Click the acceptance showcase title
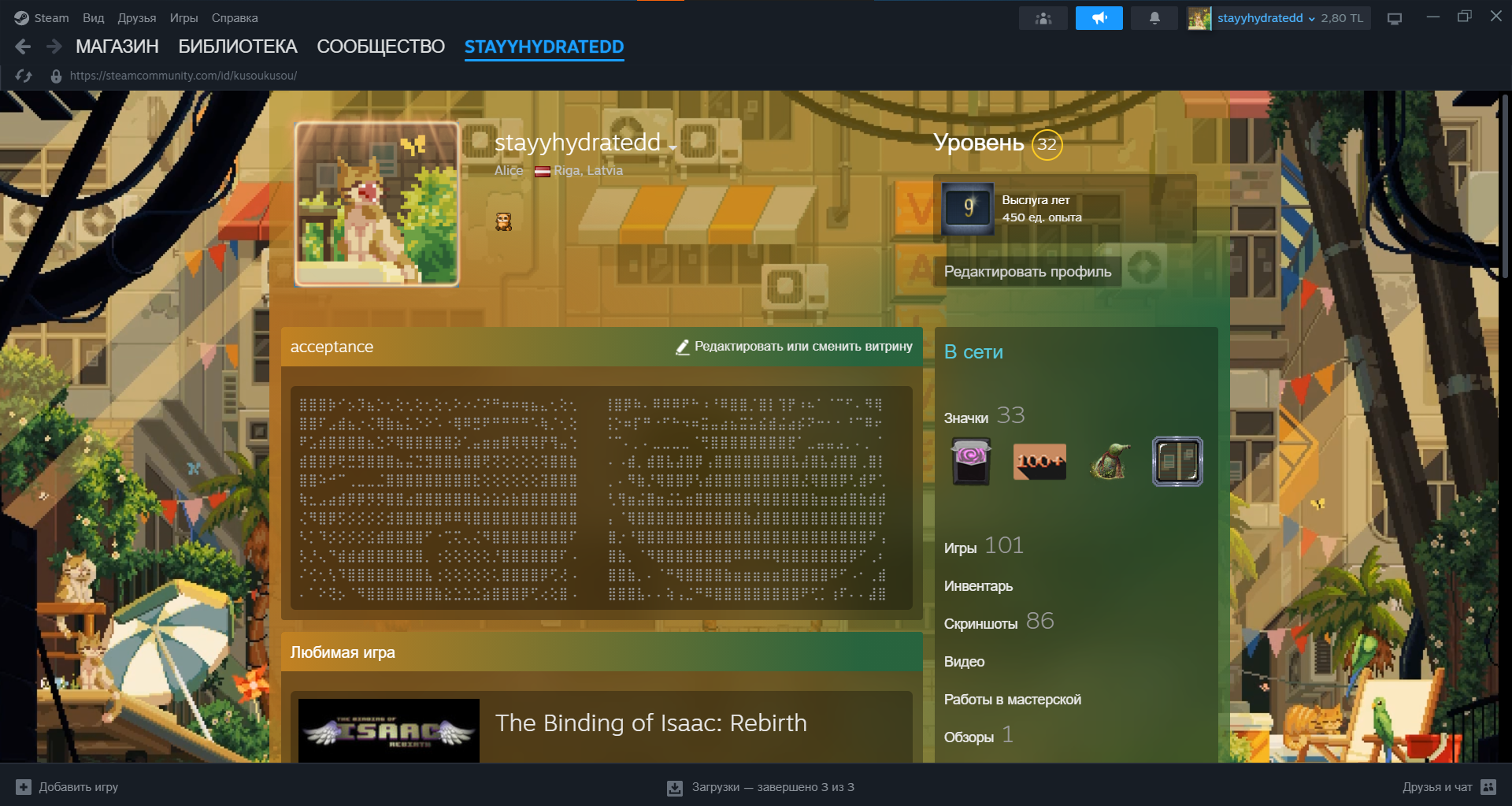Screen dimensions: 1512x806 click(x=332, y=347)
